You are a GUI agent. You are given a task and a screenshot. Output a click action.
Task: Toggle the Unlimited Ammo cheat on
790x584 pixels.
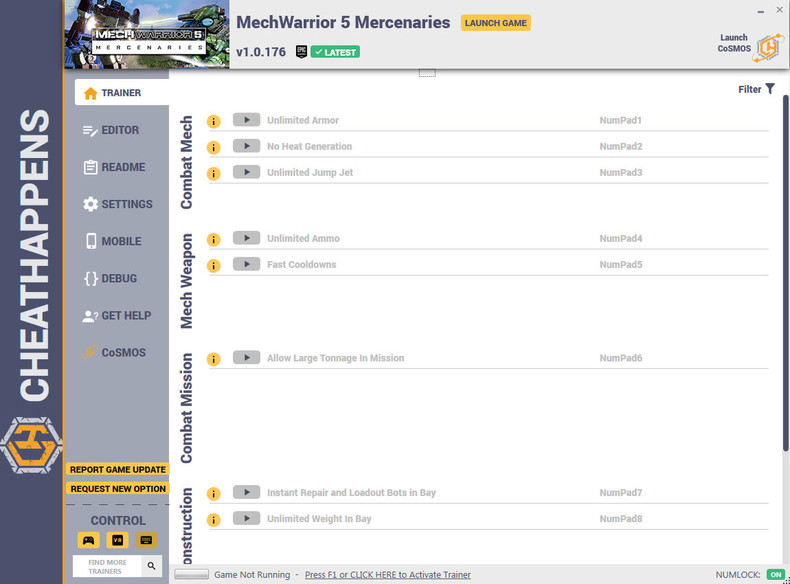click(246, 238)
